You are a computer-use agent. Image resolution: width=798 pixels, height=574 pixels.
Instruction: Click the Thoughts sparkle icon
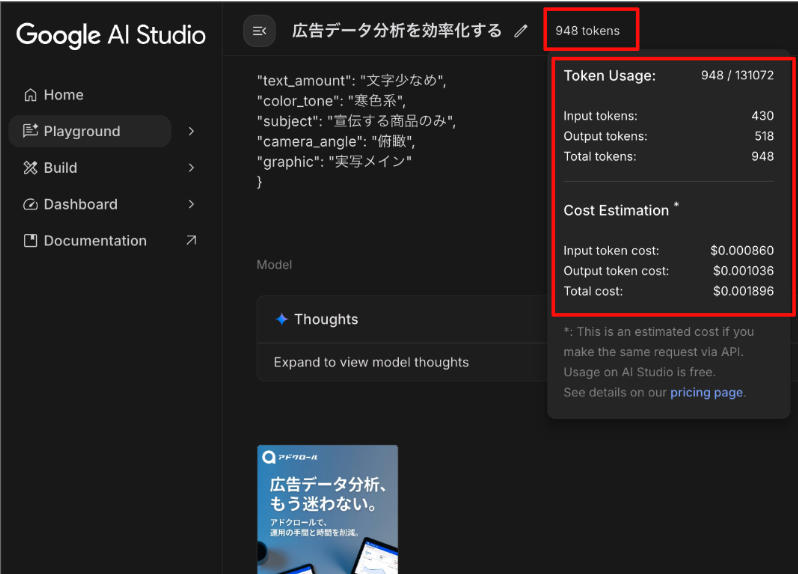[282, 319]
